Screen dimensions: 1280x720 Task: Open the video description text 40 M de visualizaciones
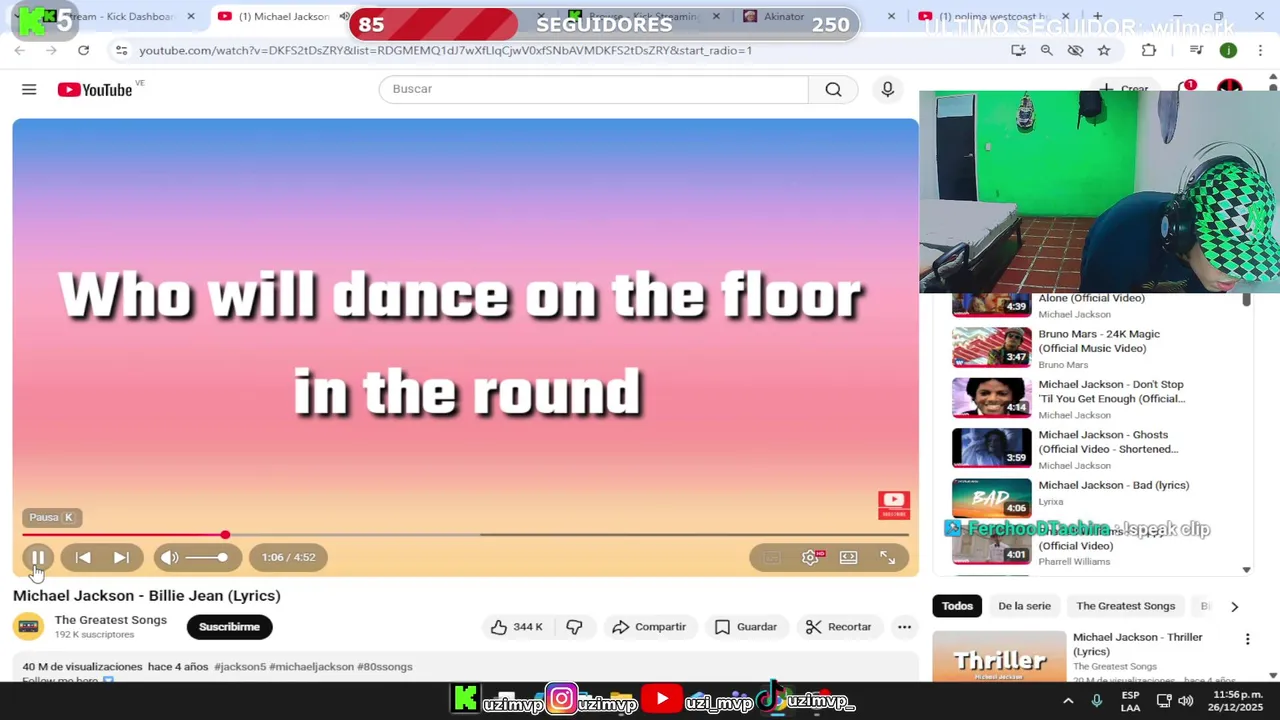[x=83, y=666]
